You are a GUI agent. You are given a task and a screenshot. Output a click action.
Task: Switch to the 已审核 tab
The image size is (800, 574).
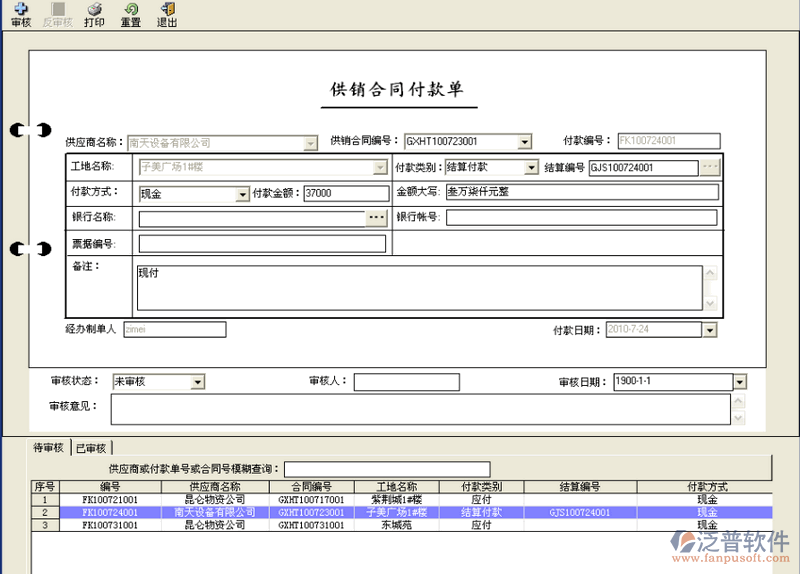[x=92, y=448]
